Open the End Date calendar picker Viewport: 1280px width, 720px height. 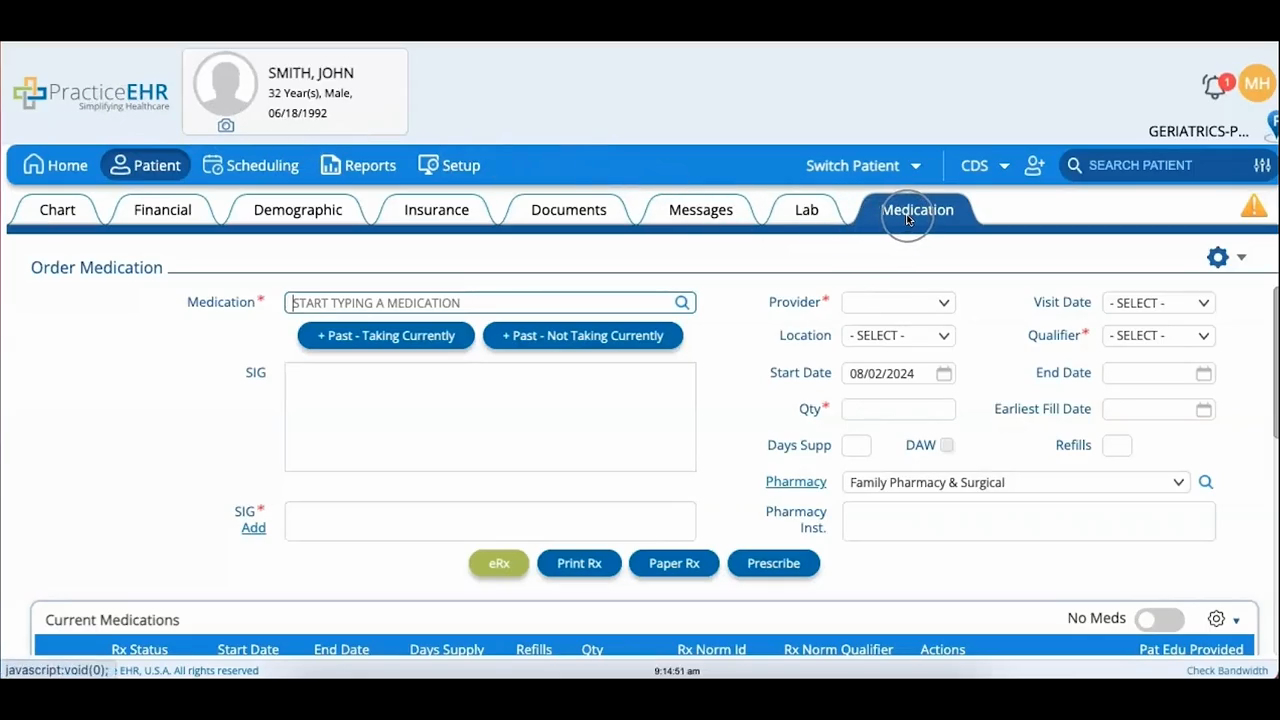(x=1204, y=373)
